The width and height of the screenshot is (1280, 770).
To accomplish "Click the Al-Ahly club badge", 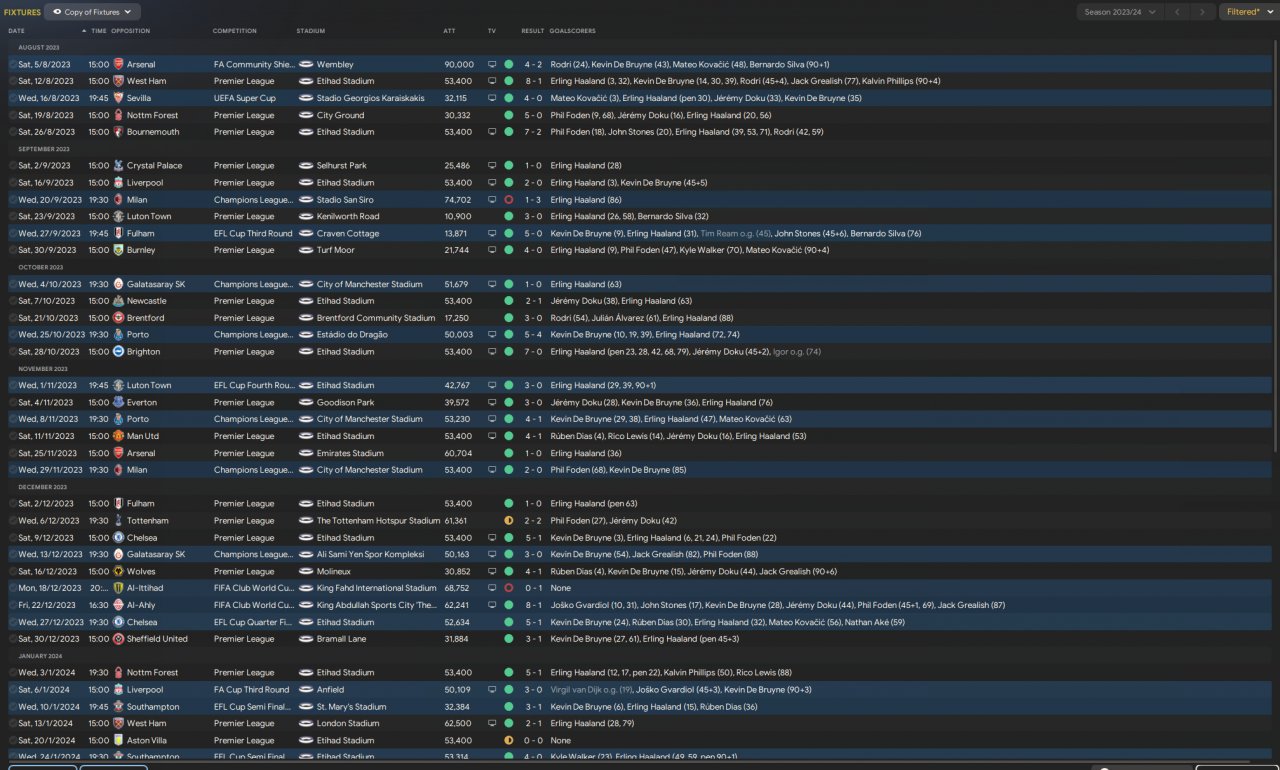I will (118, 605).
